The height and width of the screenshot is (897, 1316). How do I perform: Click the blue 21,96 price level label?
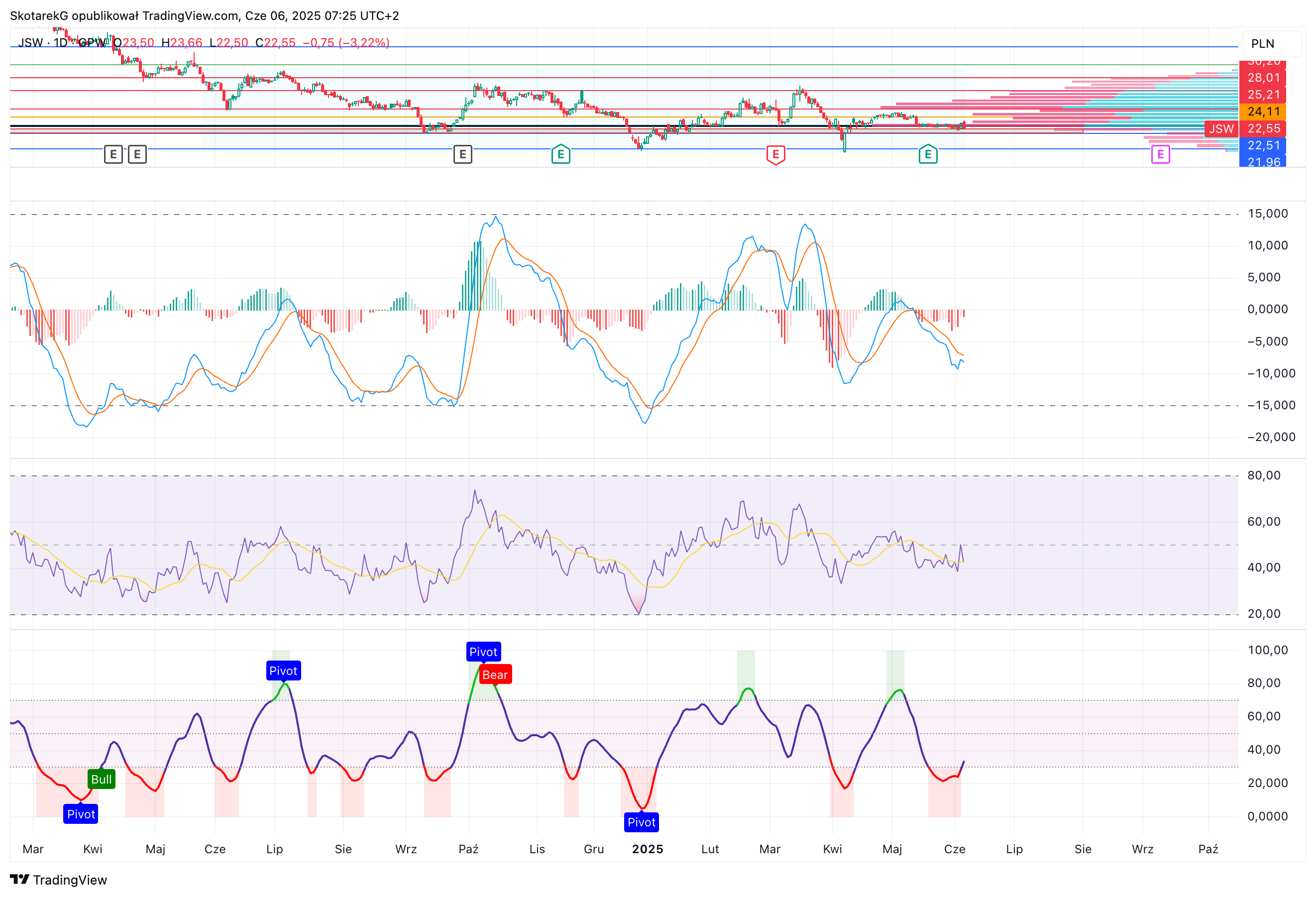point(1263,161)
